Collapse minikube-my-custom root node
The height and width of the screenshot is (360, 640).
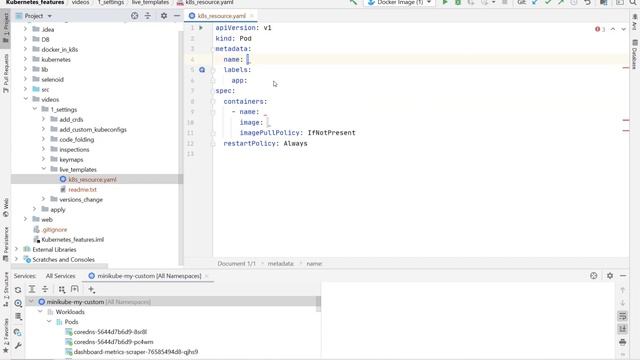pyautogui.click(x=31, y=302)
